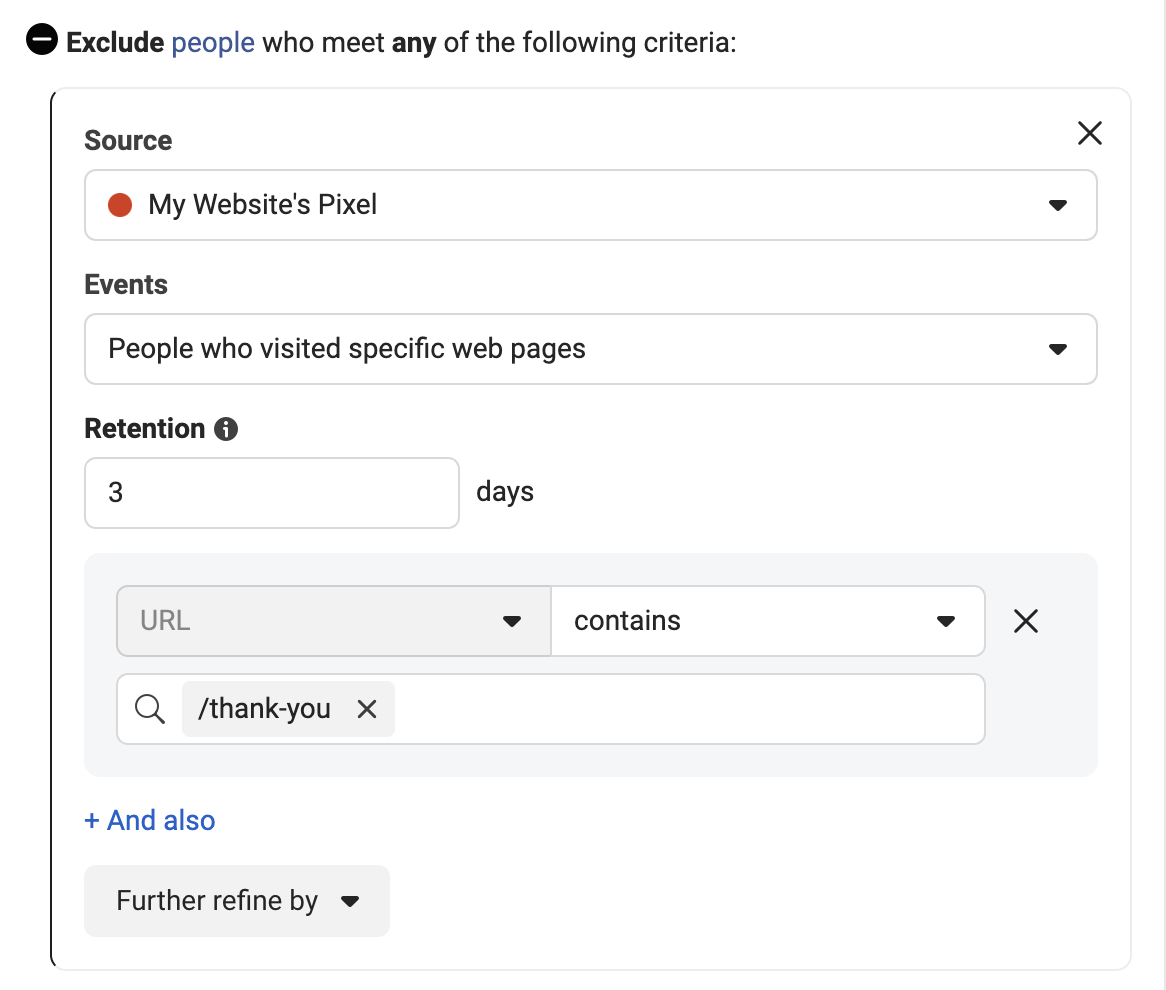Open the Source dropdown showing My Website's Pixel
This screenshot has width=1166, height=990.
[590, 205]
